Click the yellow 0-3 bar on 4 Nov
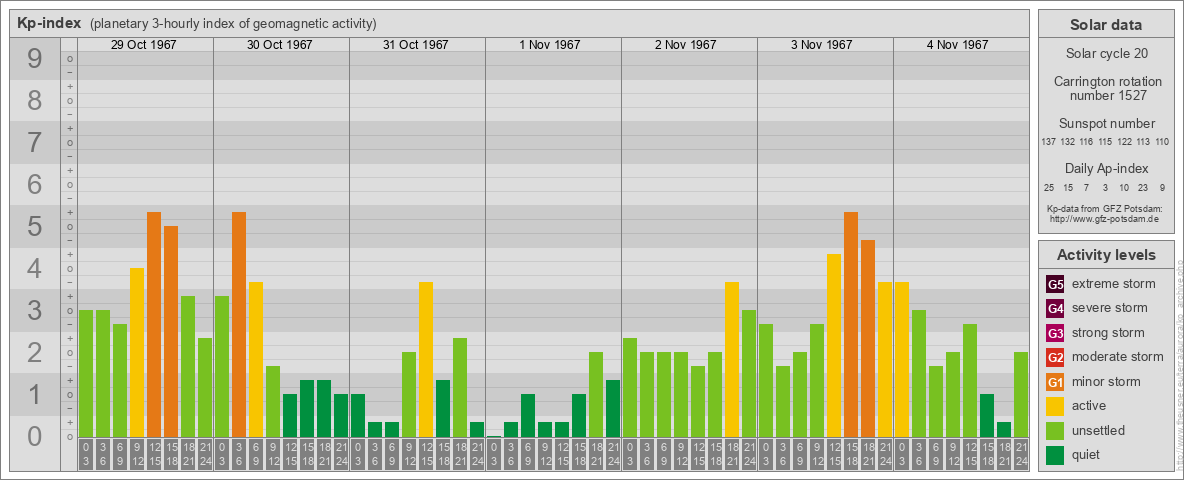Screen dimensions: 1184x480 (902, 359)
